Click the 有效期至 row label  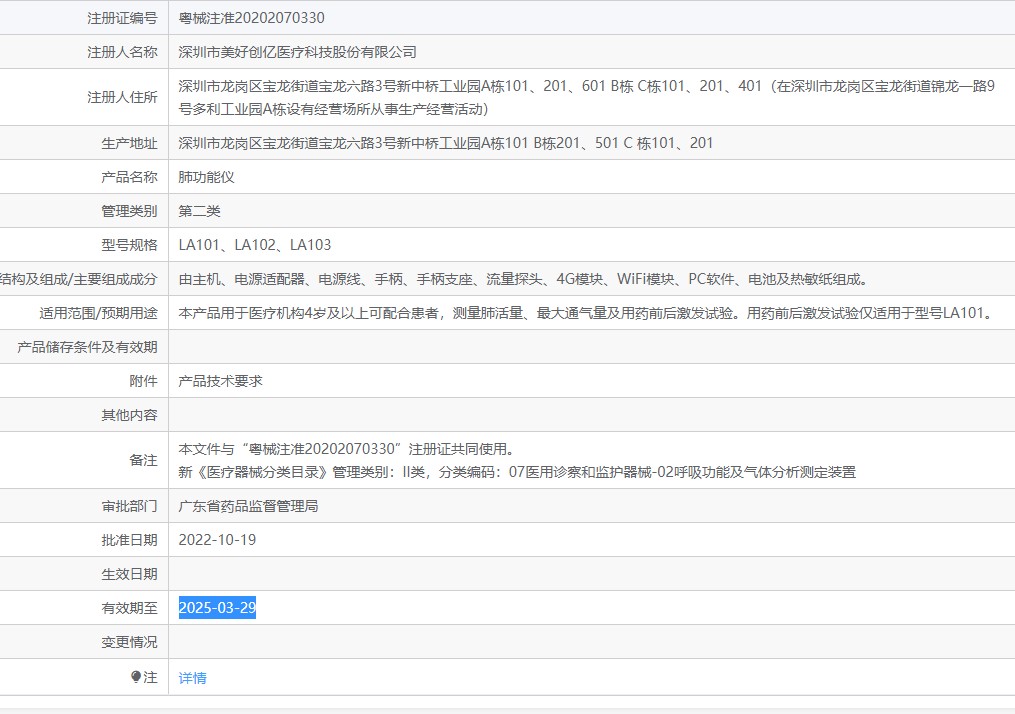pos(129,608)
